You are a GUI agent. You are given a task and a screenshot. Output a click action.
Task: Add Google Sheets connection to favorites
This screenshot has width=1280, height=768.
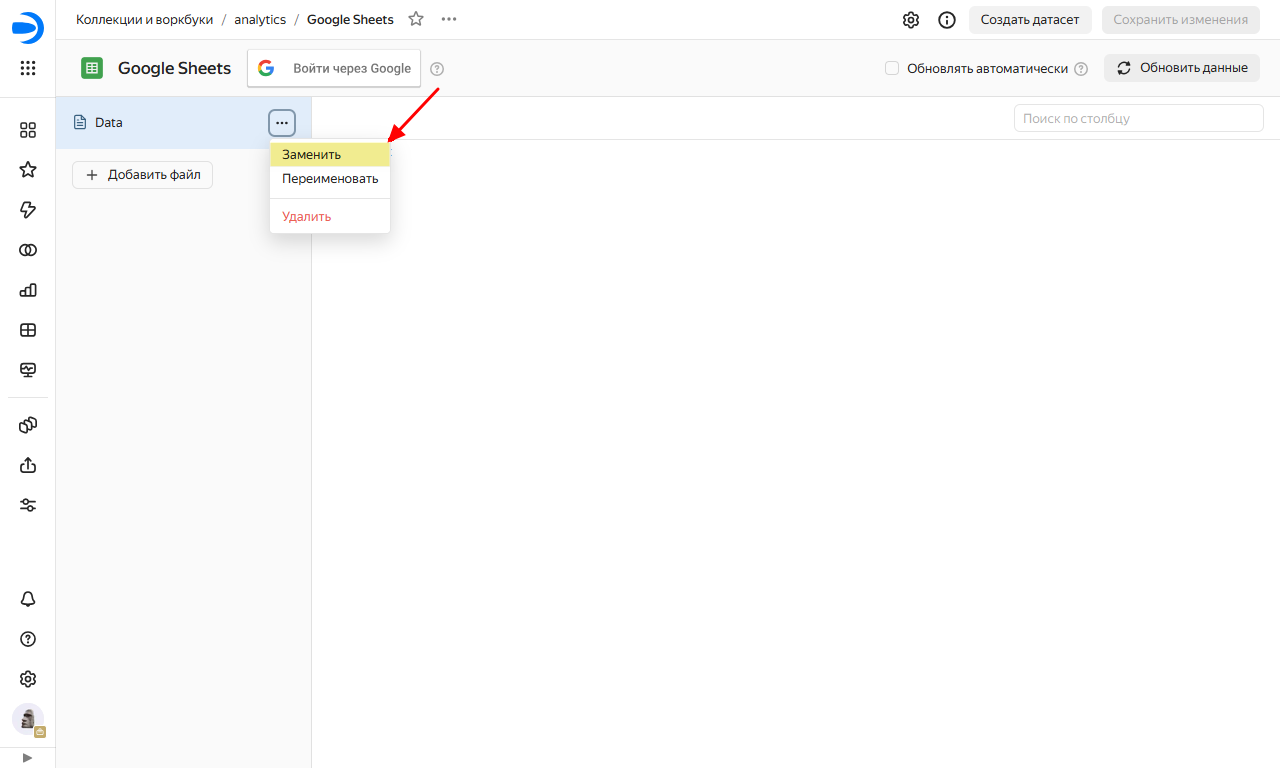coord(416,19)
